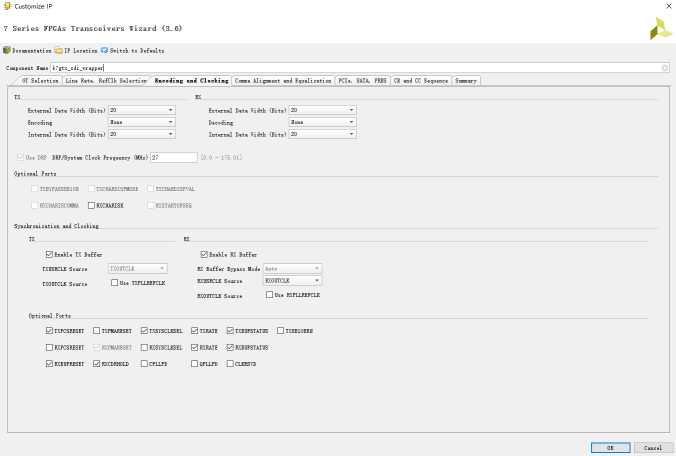Toggle the RXCHARISK checkbox
The image size is (676, 456).
[x=91, y=206]
